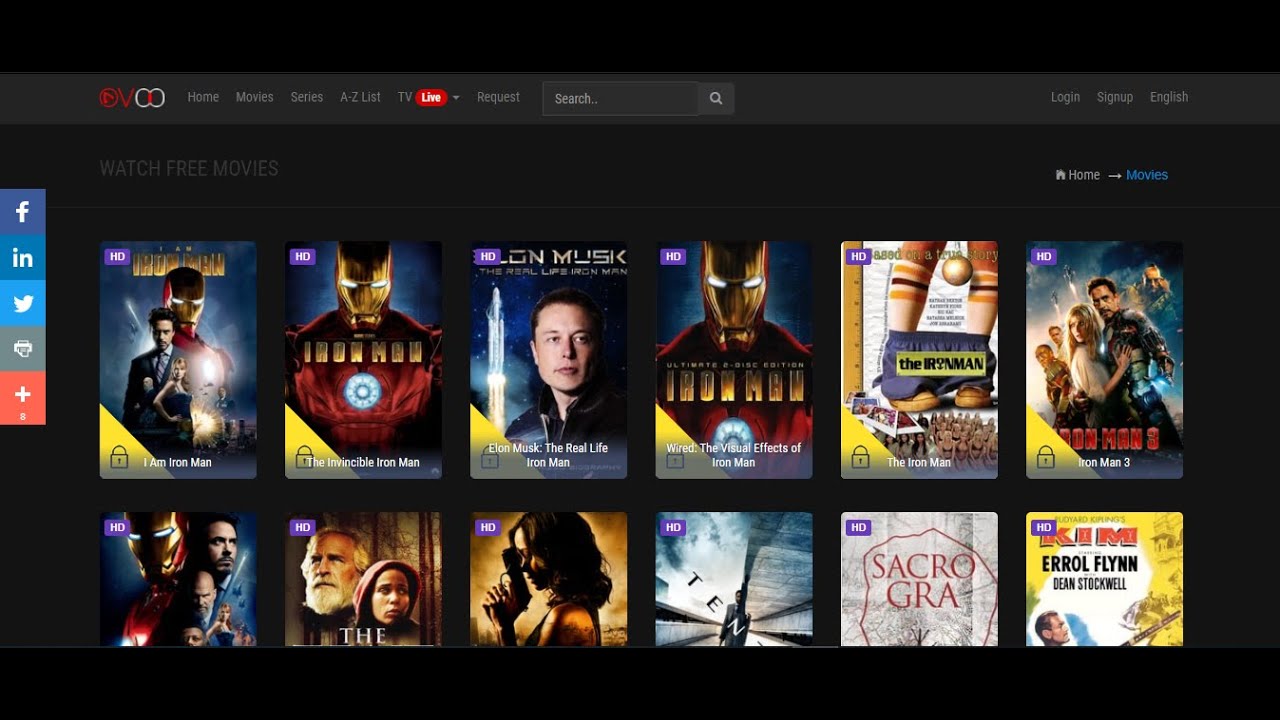Go to Home in navbar
Image resolution: width=1280 pixels, height=720 pixels.
pyautogui.click(x=203, y=97)
